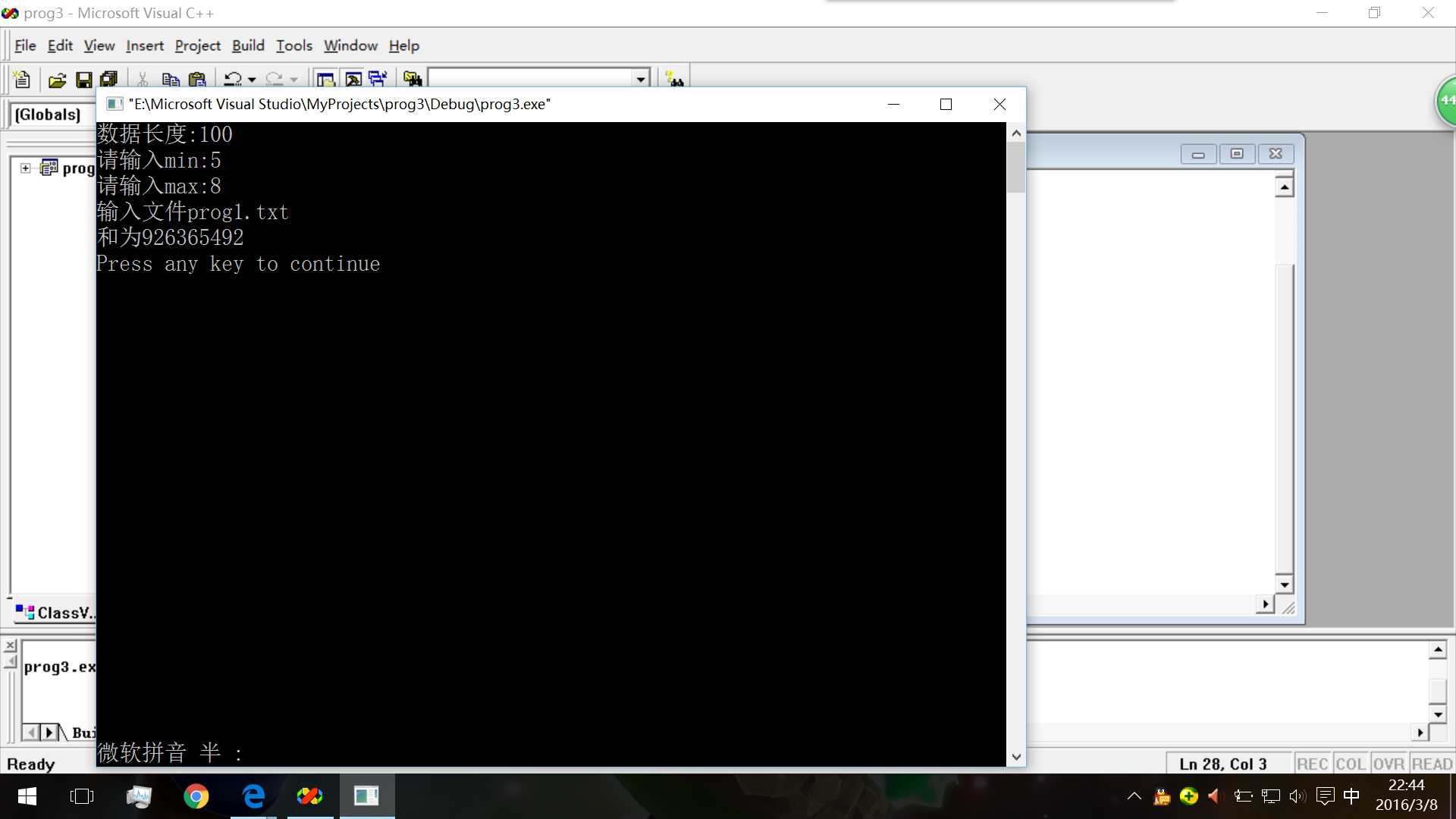Toggle the Workspace window icon
This screenshot has width=1456, height=819.
click(x=326, y=79)
